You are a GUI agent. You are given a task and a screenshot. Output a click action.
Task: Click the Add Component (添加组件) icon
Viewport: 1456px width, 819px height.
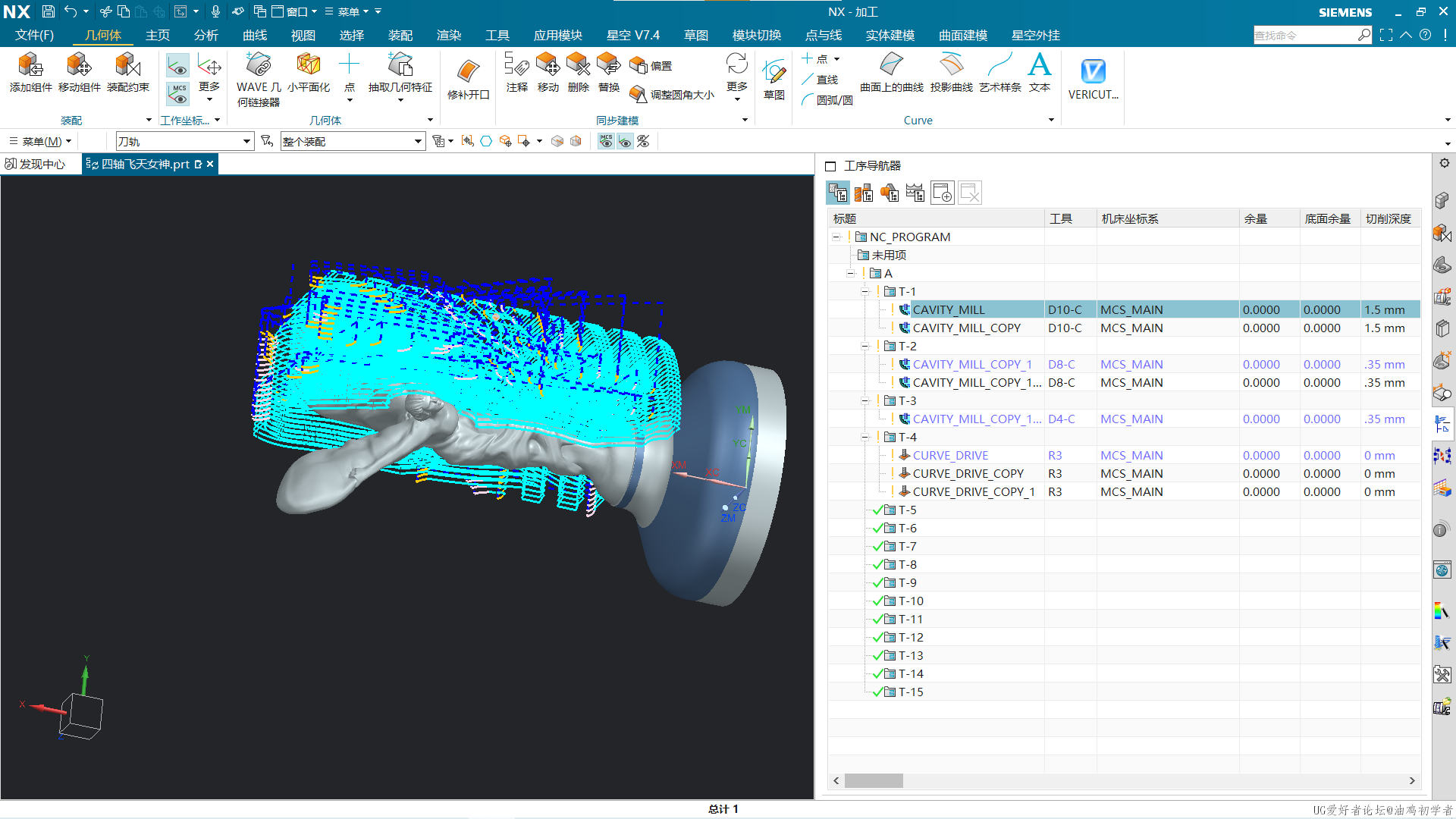pyautogui.click(x=30, y=65)
